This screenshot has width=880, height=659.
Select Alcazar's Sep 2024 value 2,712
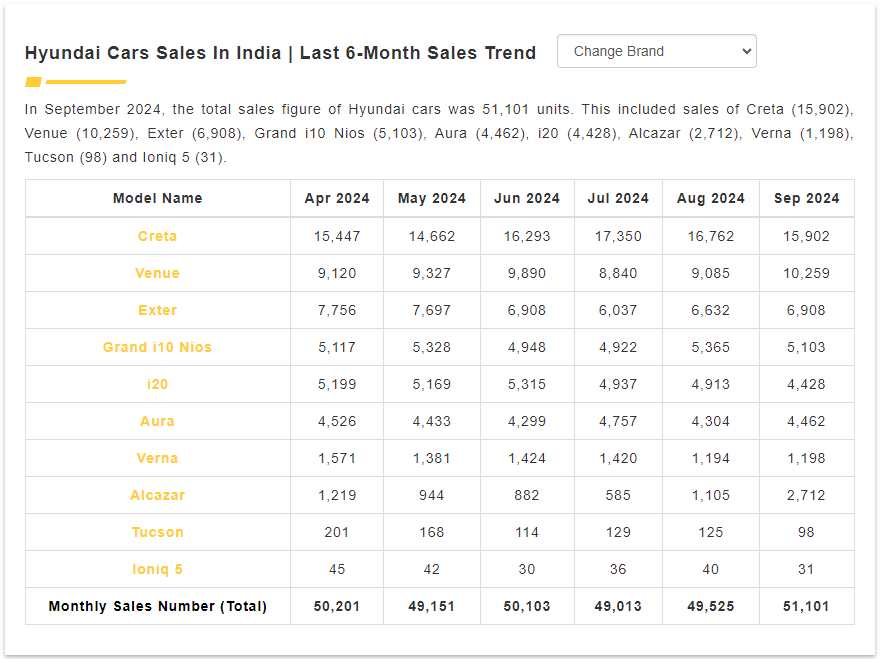click(x=806, y=496)
